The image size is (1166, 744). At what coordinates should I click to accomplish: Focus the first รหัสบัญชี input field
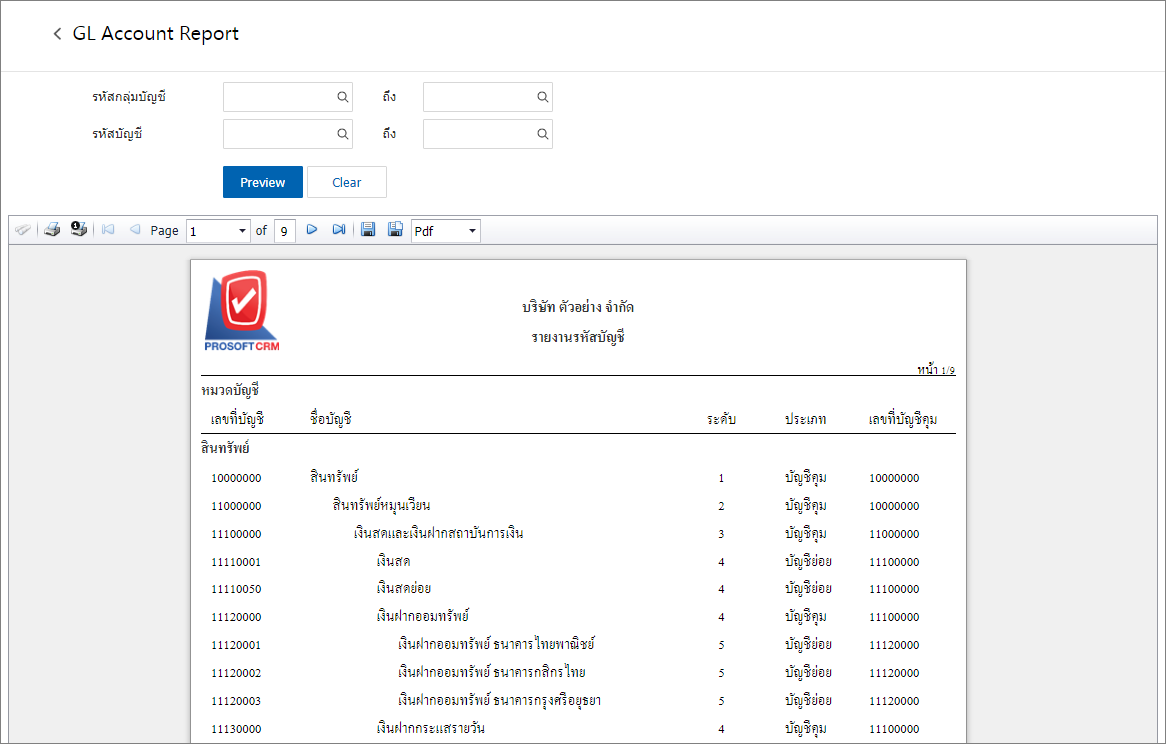click(288, 134)
